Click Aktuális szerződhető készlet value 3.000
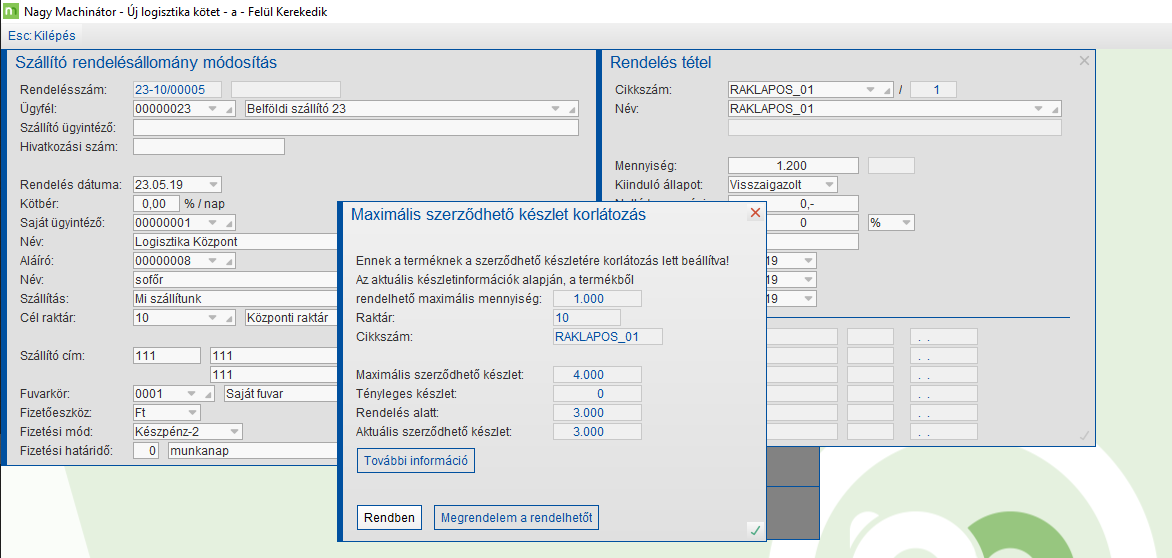The image size is (1172, 558). [597, 431]
